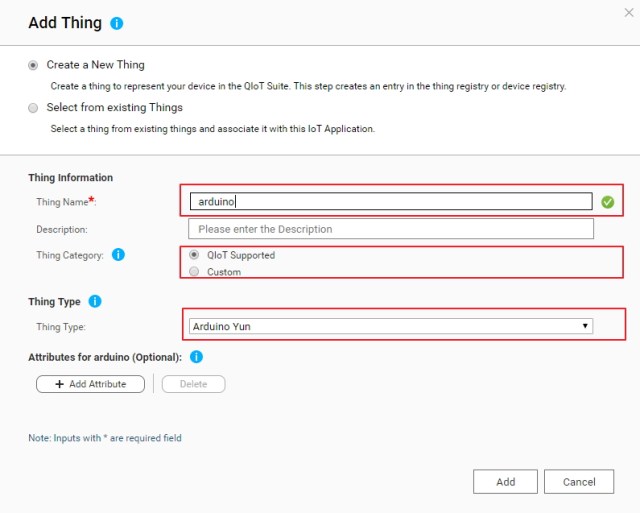Open the Thing Type dropdown showing Arduino Yun

coord(391,326)
